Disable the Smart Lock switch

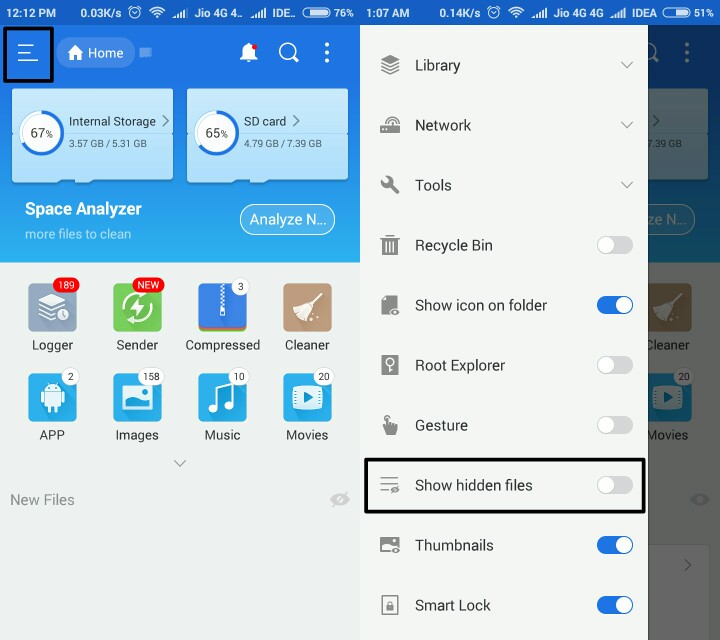615,605
